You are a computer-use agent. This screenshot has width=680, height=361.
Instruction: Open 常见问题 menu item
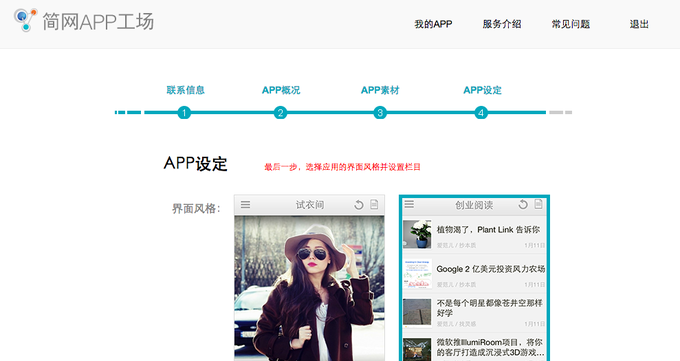click(x=571, y=24)
